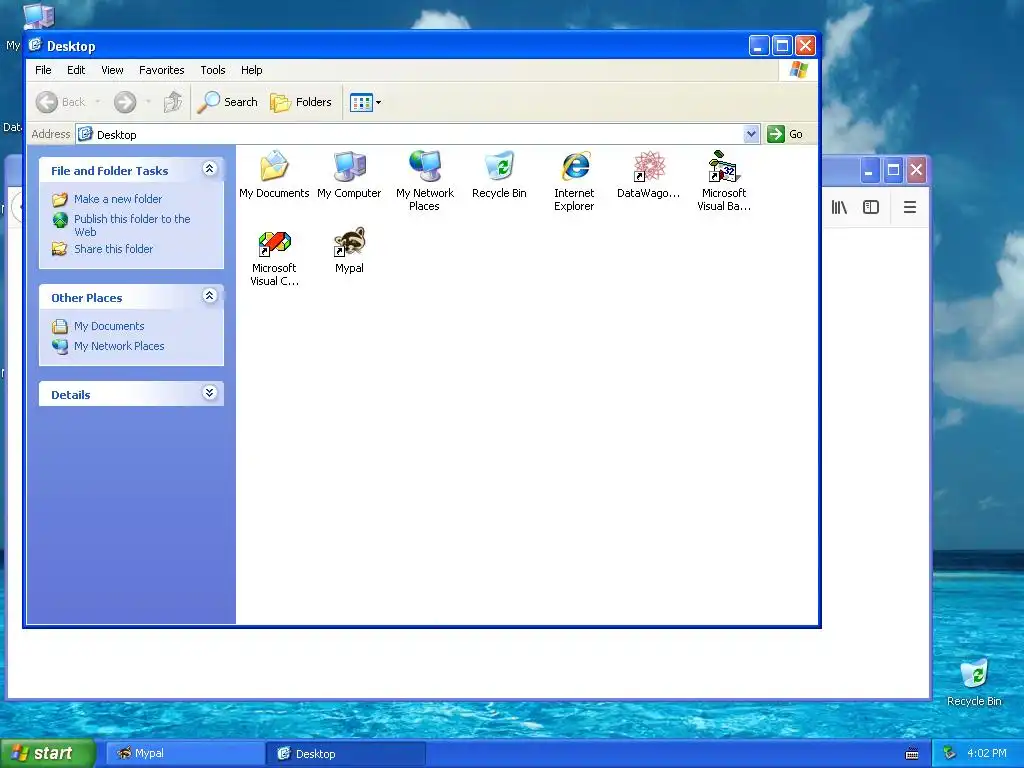Image resolution: width=1024 pixels, height=768 pixels.
Task: Toggle the sidebar icon in the Mypal window
Action: (871, 207)
